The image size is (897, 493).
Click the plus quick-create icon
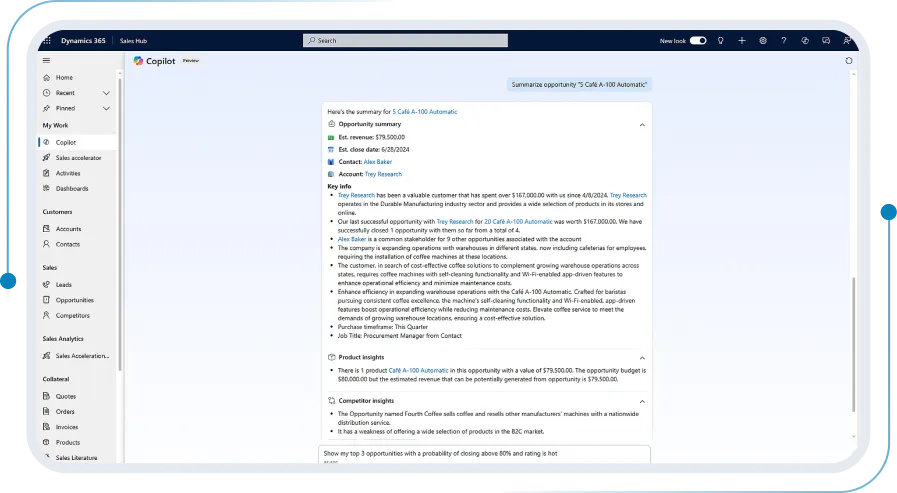[x=742, y=41]
